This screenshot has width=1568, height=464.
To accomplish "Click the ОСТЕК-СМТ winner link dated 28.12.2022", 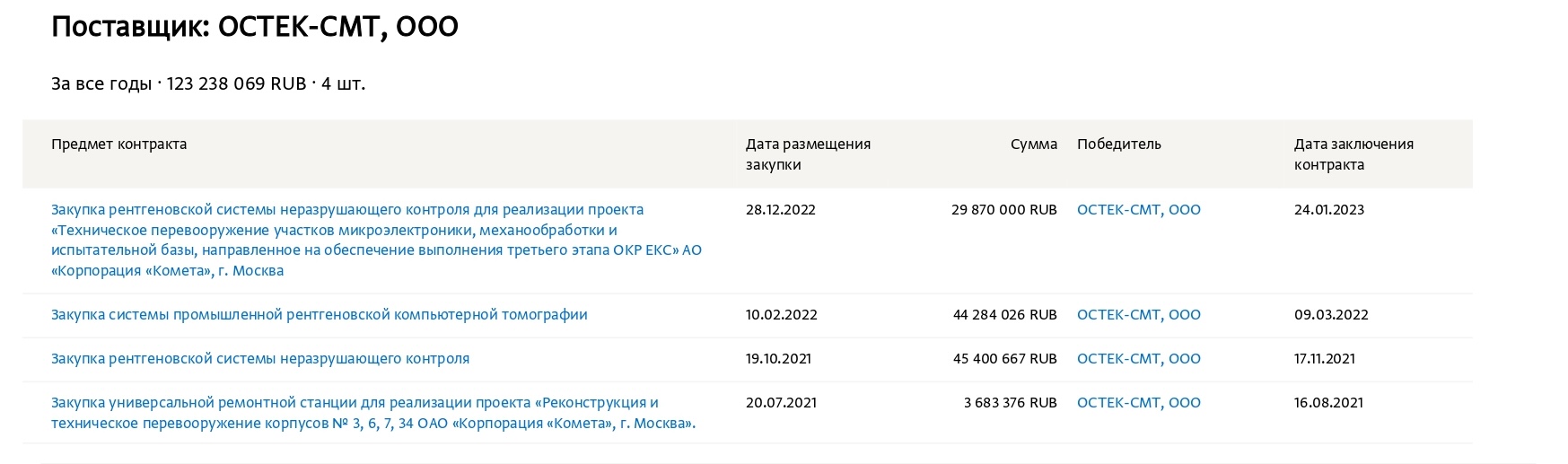I will point(1138,210).
